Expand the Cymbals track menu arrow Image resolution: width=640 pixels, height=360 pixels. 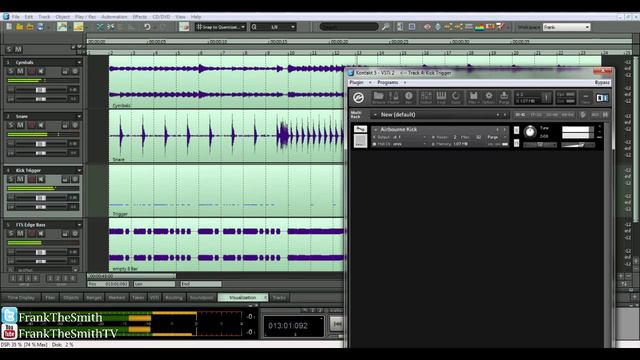point(79,62)
